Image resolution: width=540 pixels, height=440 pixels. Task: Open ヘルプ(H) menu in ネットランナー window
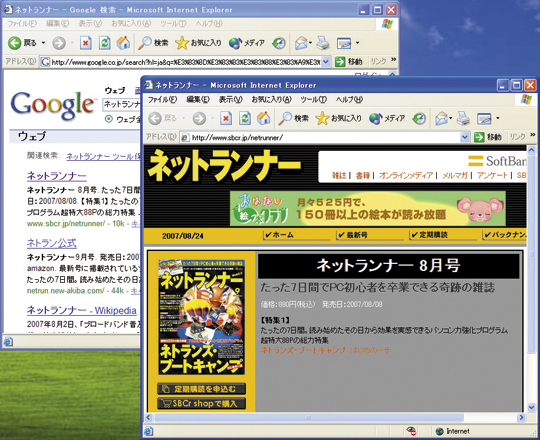click(x=349, y=99)
